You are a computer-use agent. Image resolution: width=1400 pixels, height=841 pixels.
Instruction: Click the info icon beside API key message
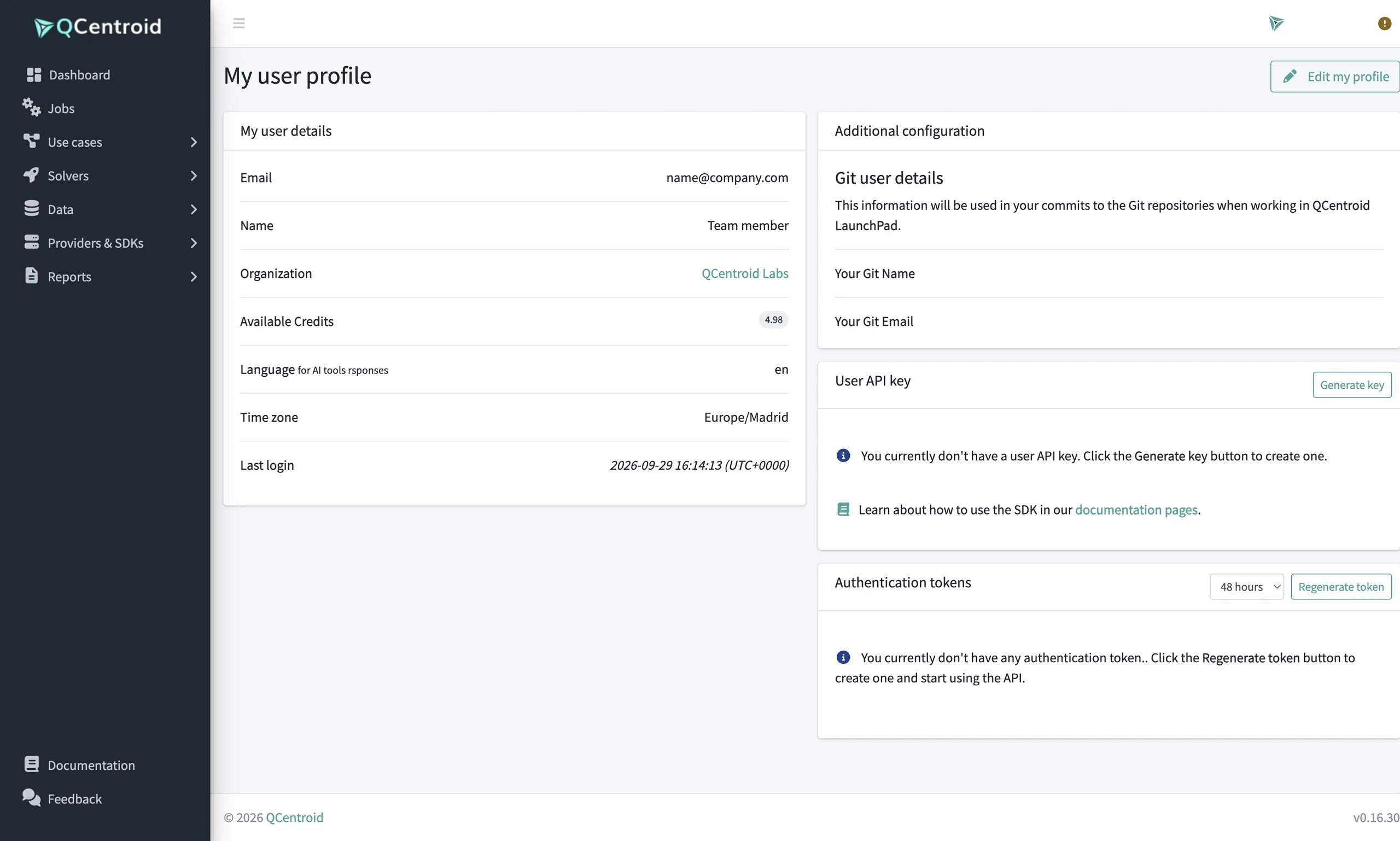843,455
